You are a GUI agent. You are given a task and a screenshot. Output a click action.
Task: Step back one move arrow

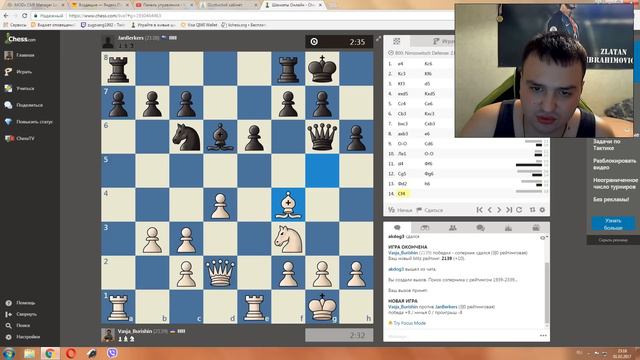[x=489, y=210]
